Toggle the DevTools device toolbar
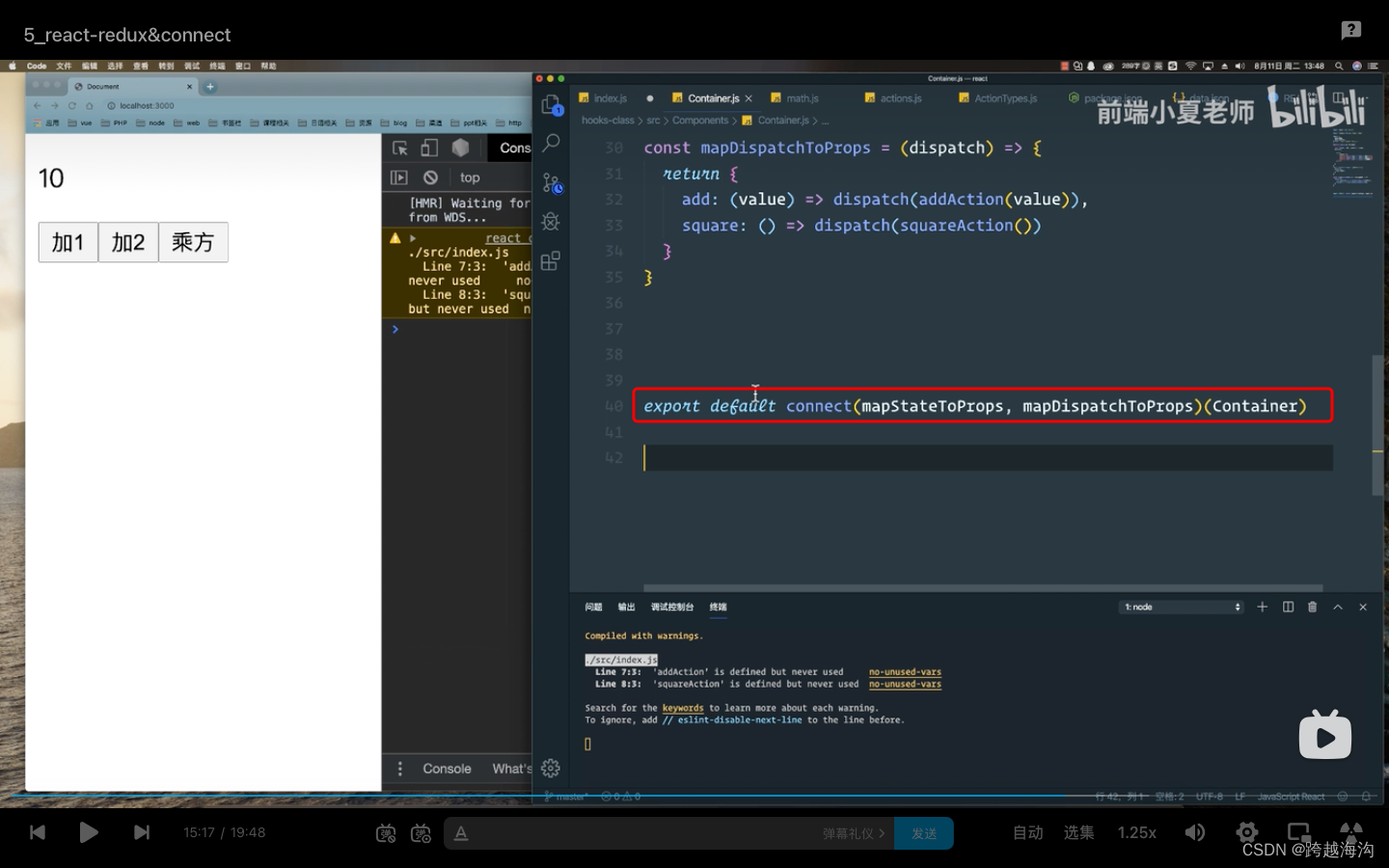 [429, 148]
